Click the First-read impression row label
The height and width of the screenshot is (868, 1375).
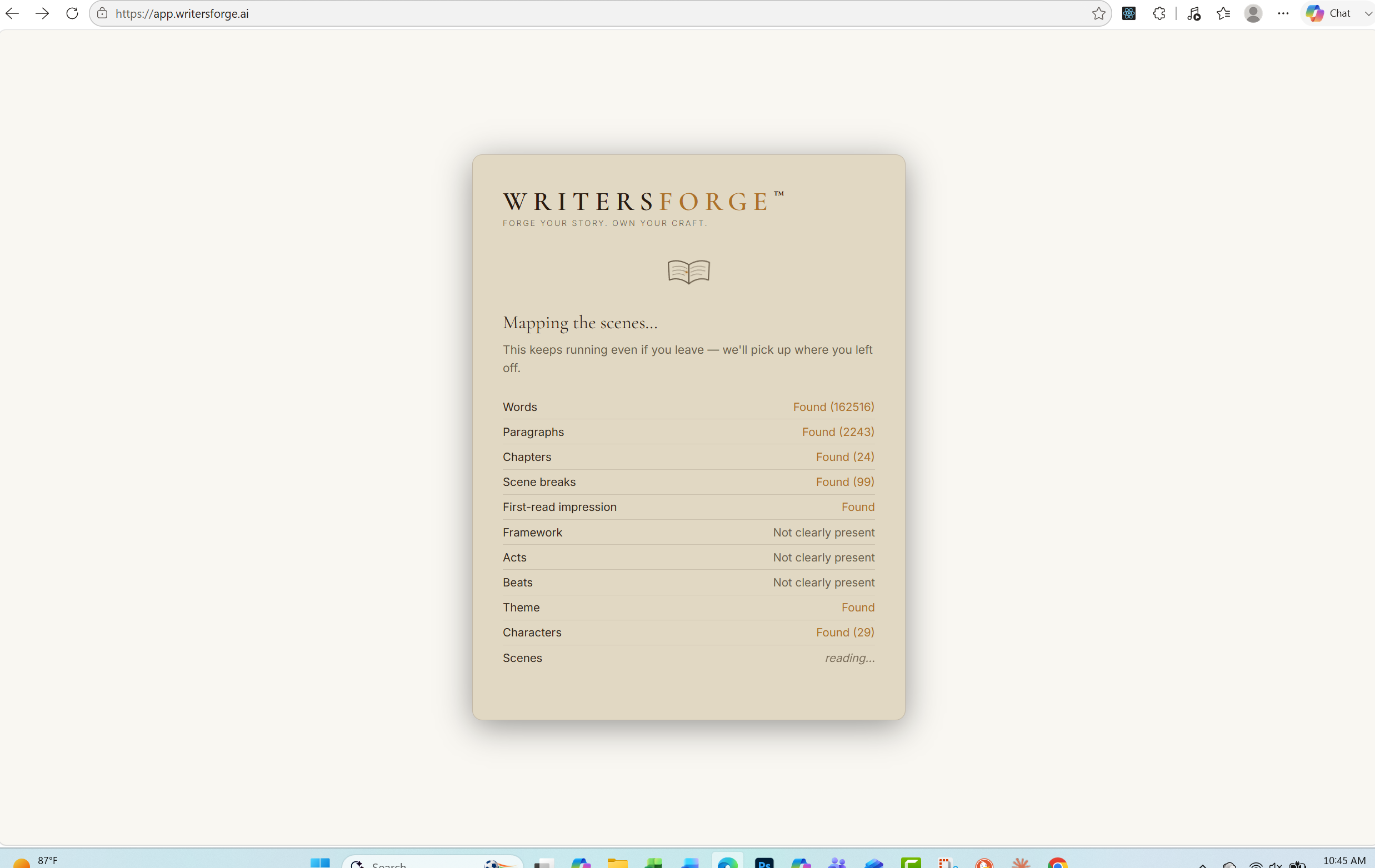pyautogui.click(x=559, y=508)
